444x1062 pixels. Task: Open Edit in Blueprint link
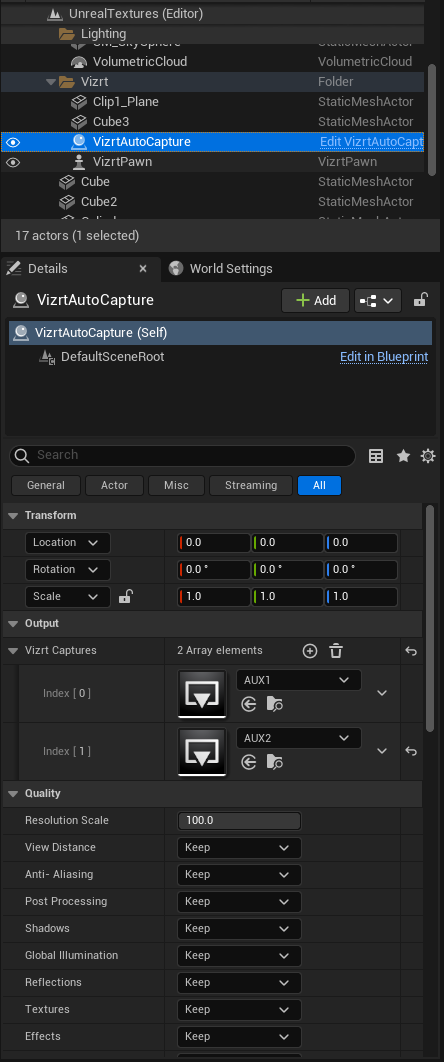pyautogui.click(x=384, y=357)
